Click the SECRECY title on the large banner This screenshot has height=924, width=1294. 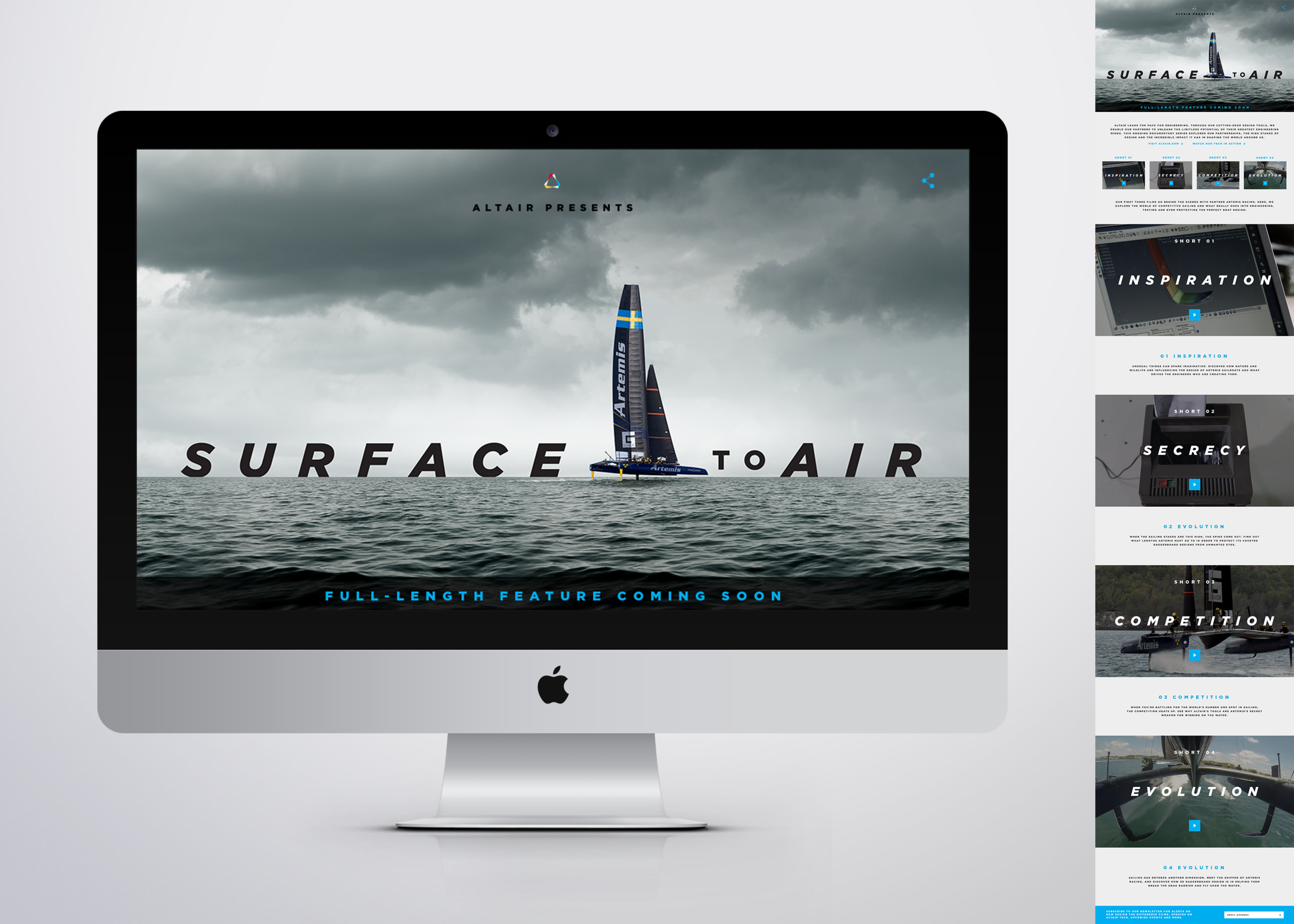click(x=1195, y=451)
